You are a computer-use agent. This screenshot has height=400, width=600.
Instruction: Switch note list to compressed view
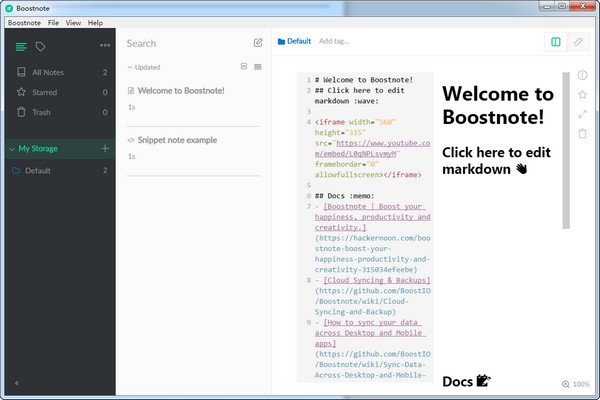[258, 67]
